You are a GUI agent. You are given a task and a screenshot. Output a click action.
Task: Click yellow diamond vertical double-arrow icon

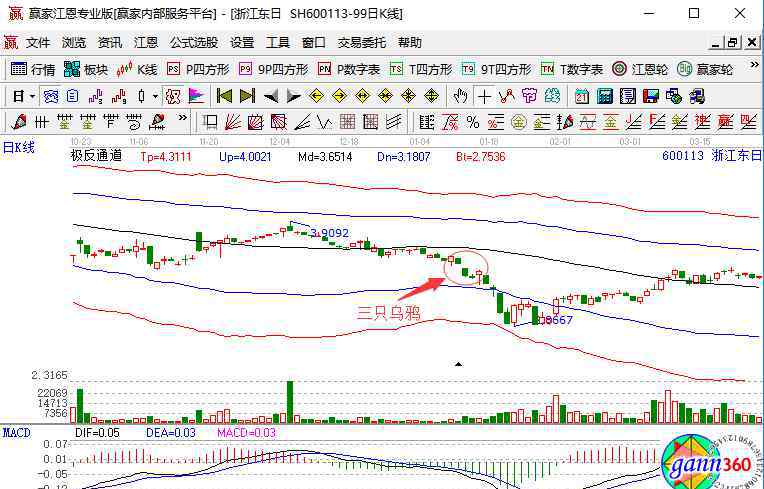(432, 96)
